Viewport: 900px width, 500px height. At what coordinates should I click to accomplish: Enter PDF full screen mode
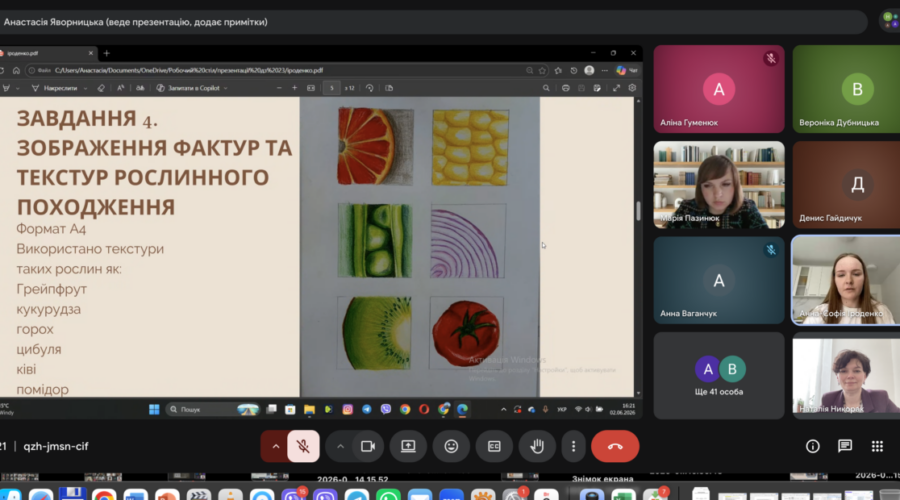pyautogui.click(x=616, y=88)
